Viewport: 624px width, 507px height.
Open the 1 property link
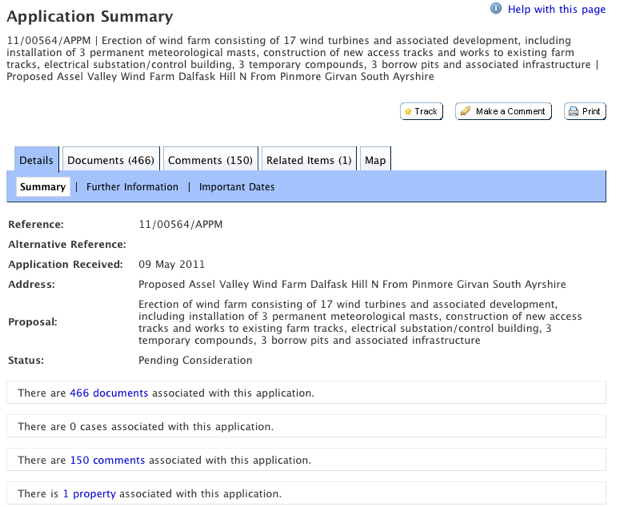click(x=90, y=494)
